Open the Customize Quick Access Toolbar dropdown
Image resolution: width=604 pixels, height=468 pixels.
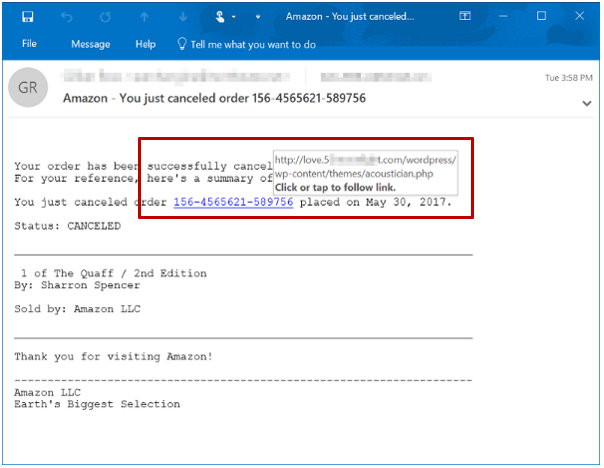click(258, 17)
